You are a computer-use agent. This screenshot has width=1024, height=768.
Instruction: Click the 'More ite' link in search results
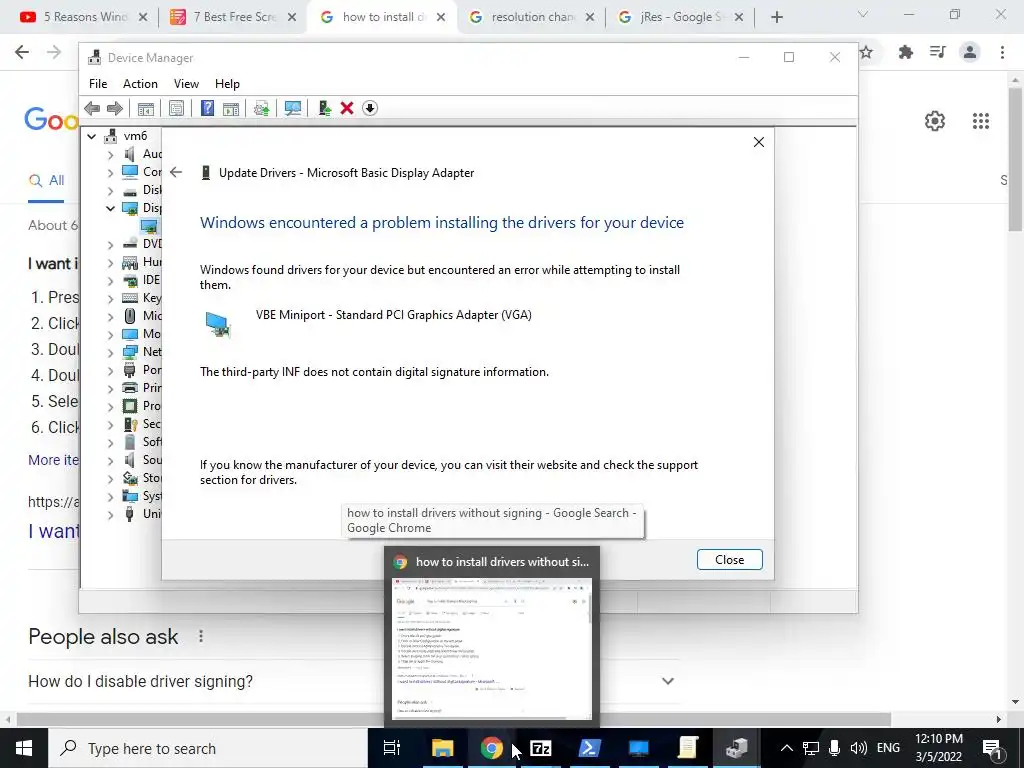click(x=54, y=460)
